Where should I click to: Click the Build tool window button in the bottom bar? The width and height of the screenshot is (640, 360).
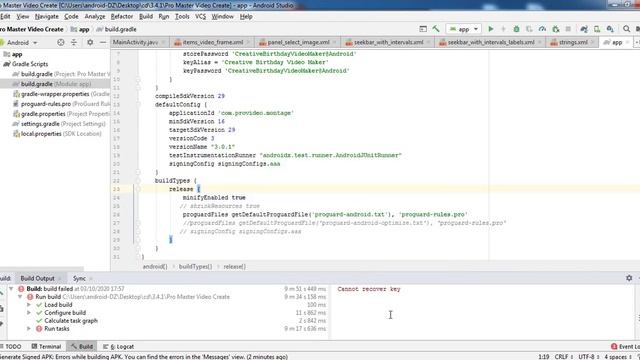pyautogui.click(x=82, y=347)
